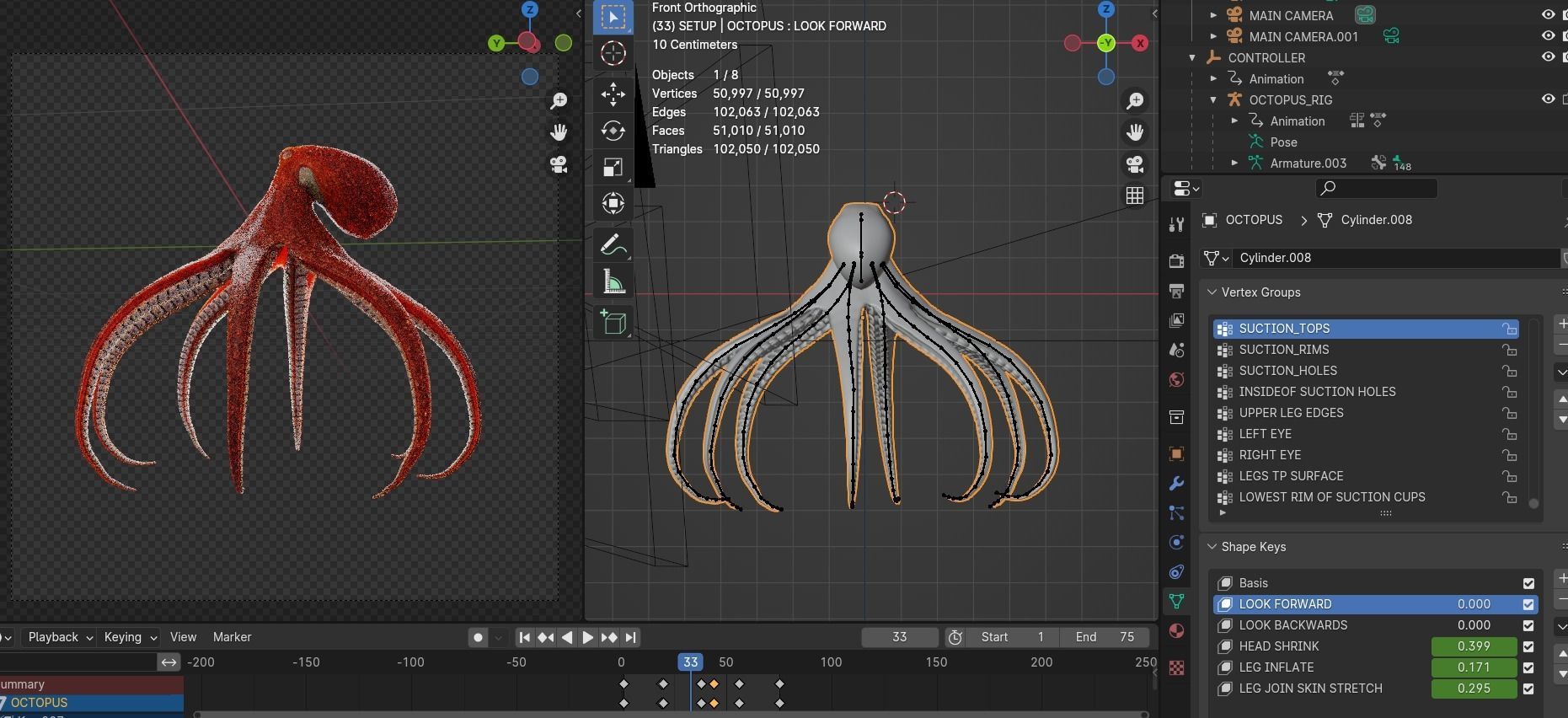This screenshot has height=718, width=1568.
Task: Open the Object properties tab
Action: [x=1176, y=454]
